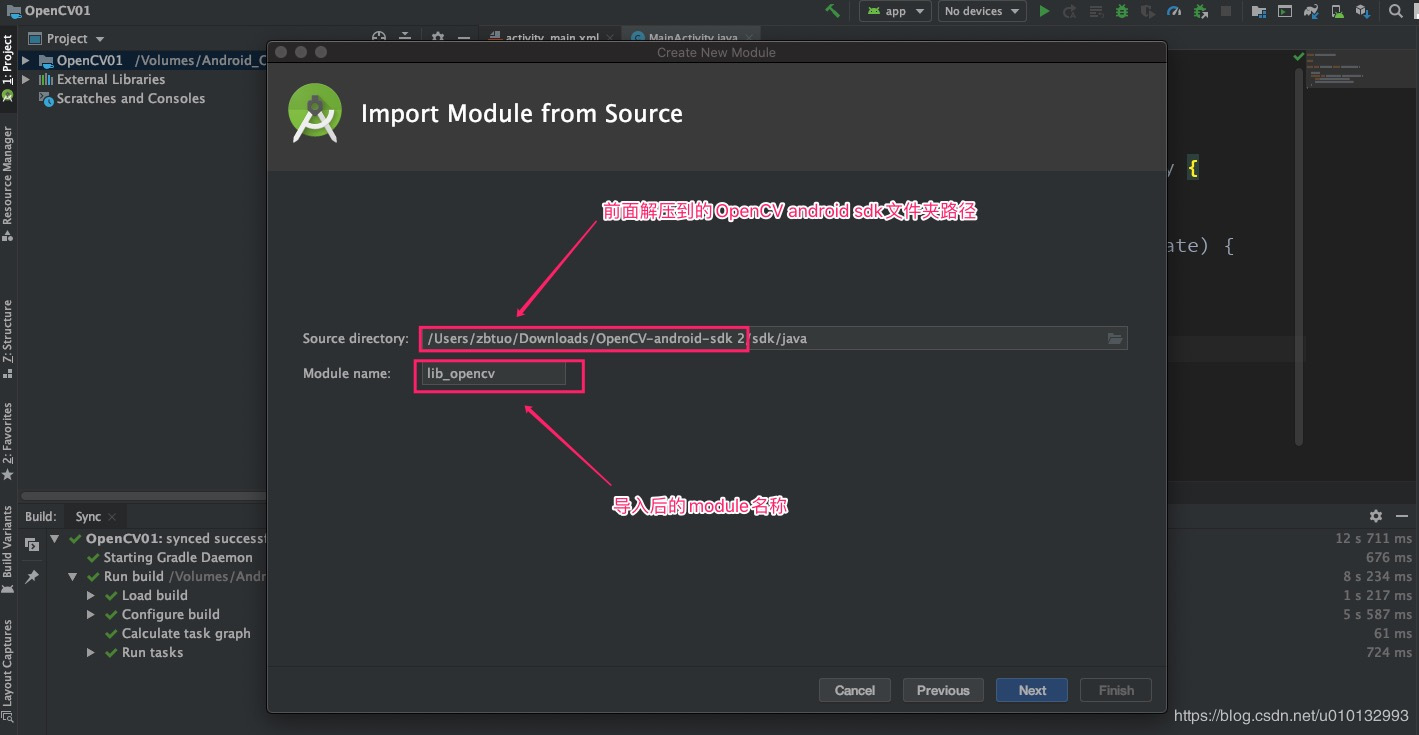Click the Run with Coverage icon

(1148, 11)
